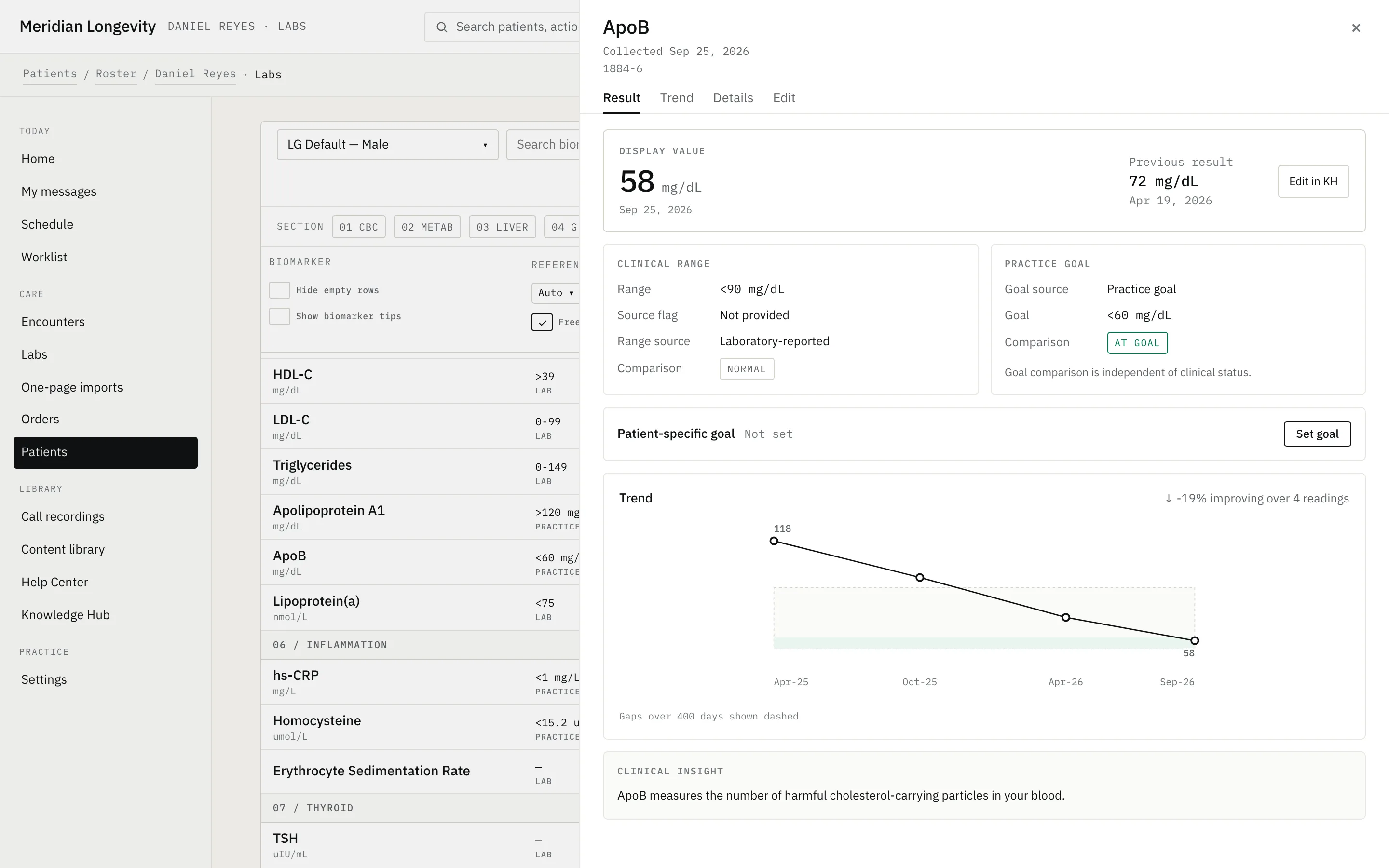Select the 118 data point on trend chart
The image size is (1389, 868).
[774, 541]
